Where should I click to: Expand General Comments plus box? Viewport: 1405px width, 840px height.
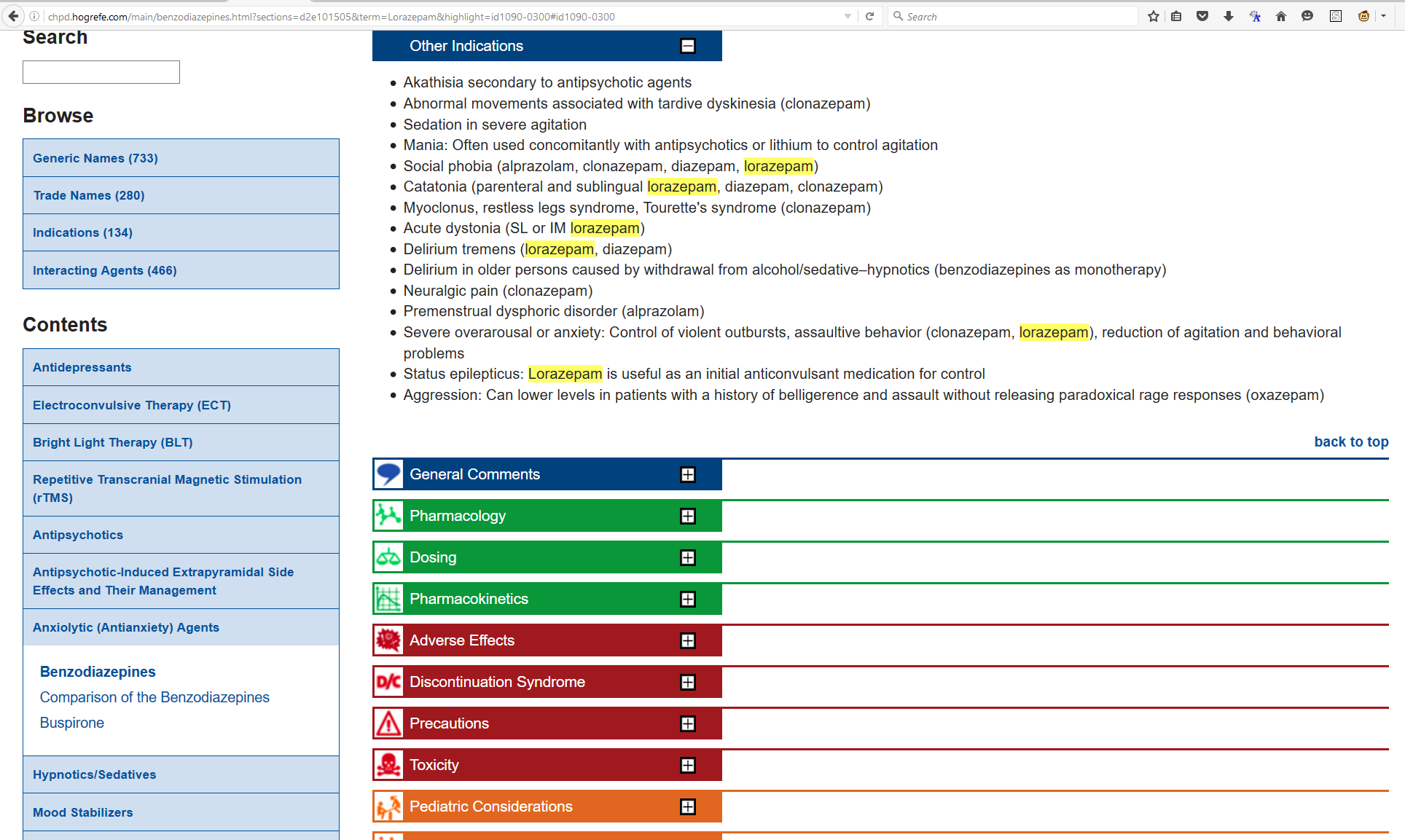pos(688,474)
